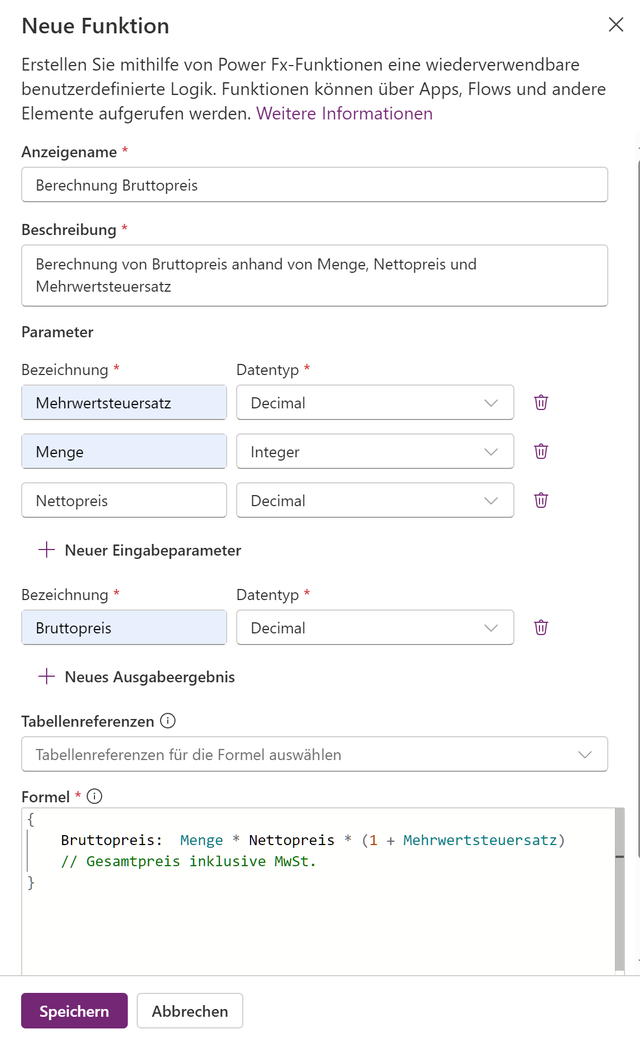Open the Datentyp dropdown for Mehrwertsteuersatz
The height and width of the screenshot is (1049, 640).
pyautogui.click(x=375, y=403)
